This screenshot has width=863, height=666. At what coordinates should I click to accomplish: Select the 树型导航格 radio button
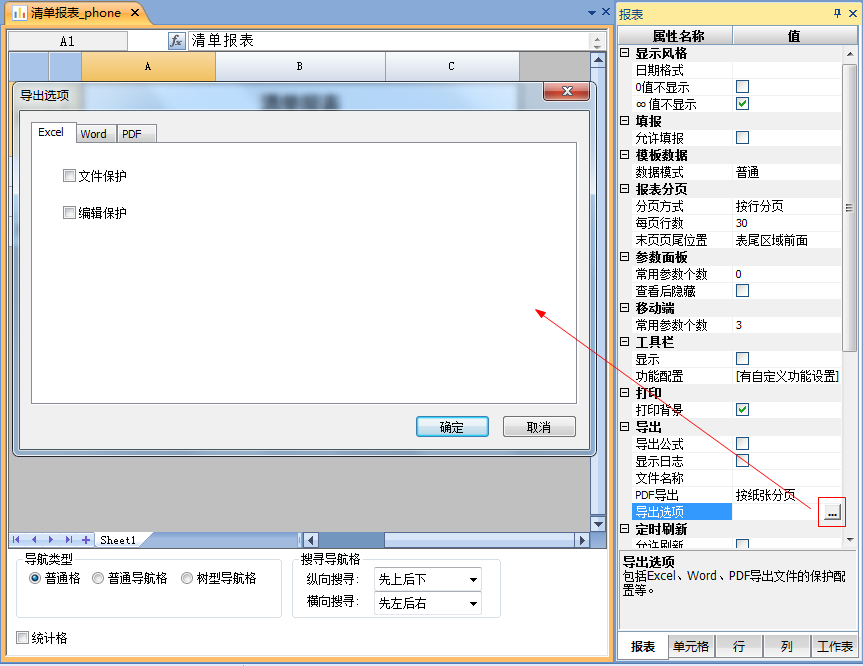(187, 578)
